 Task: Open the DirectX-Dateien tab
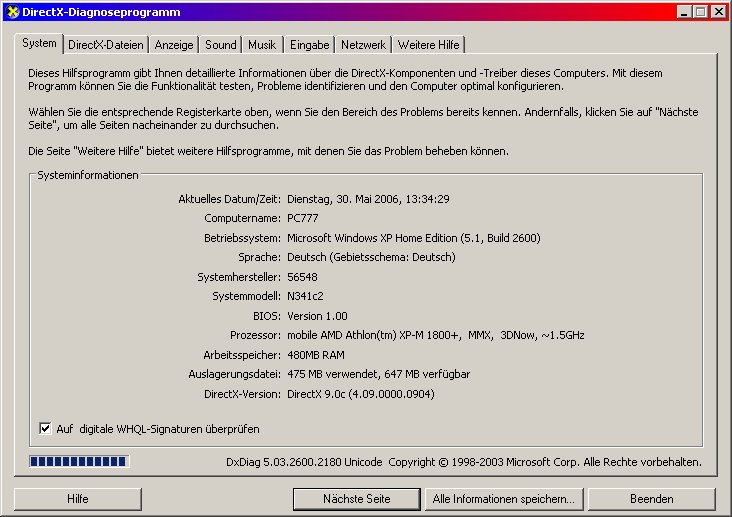point(106,45)
